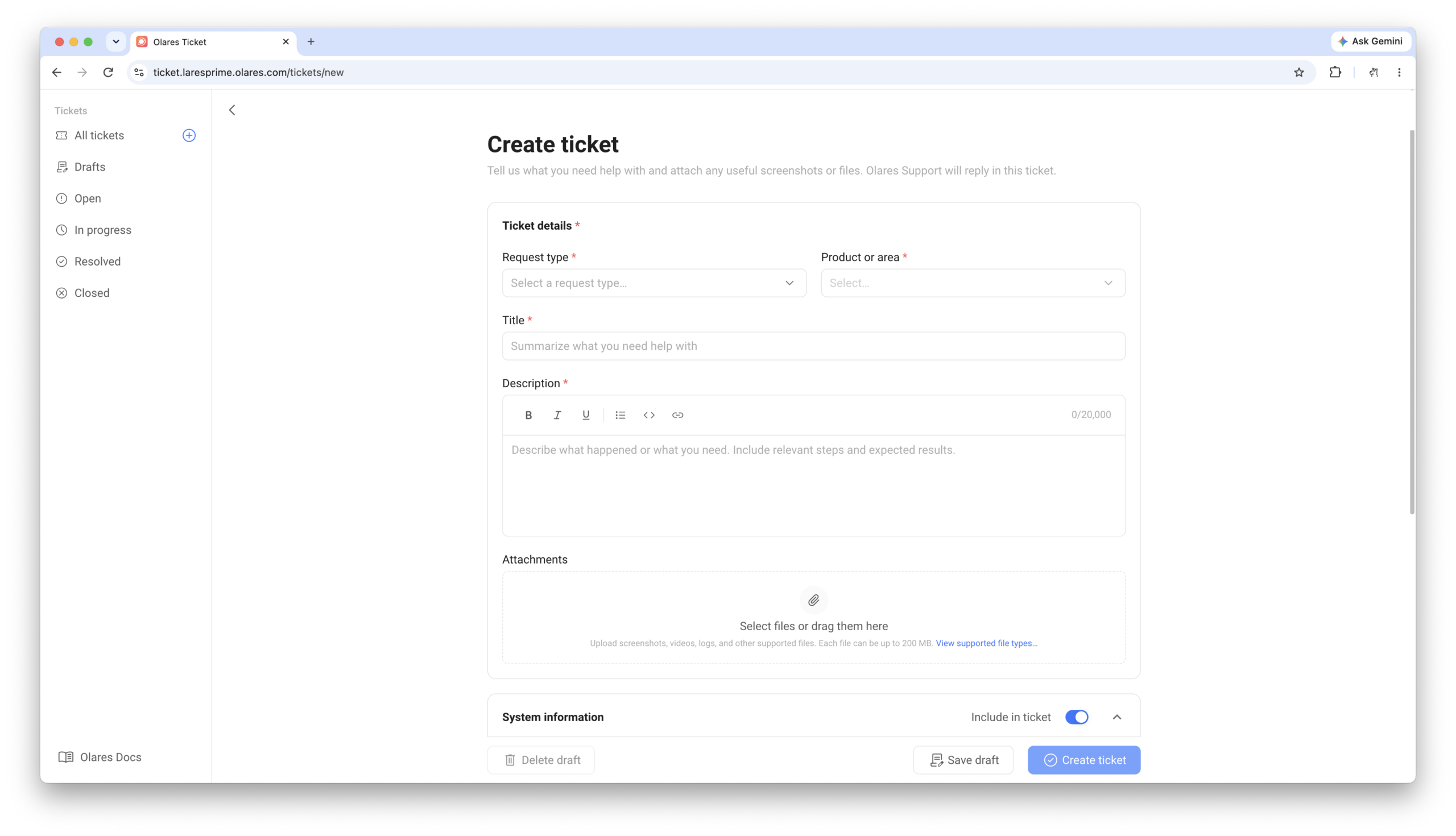
Task: Open the Drafts list
Action: click(89, 167)
